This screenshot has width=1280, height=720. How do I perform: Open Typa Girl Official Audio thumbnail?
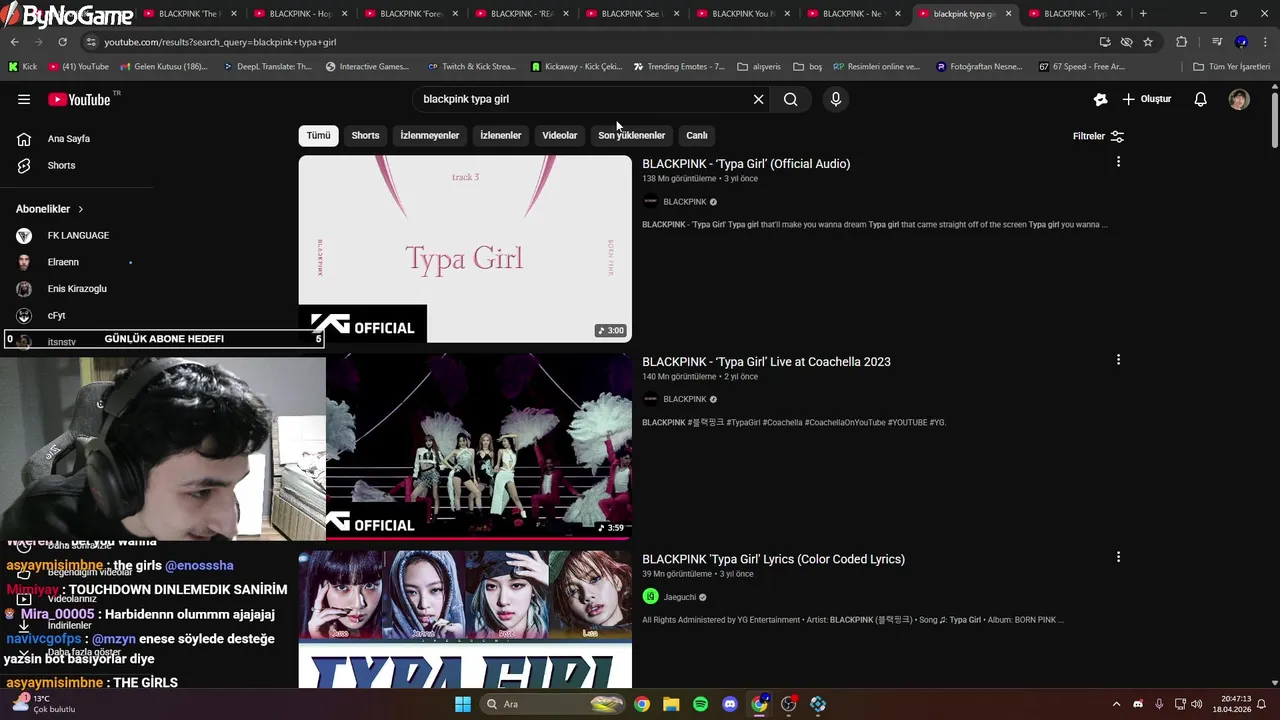(x=465, y=248)
